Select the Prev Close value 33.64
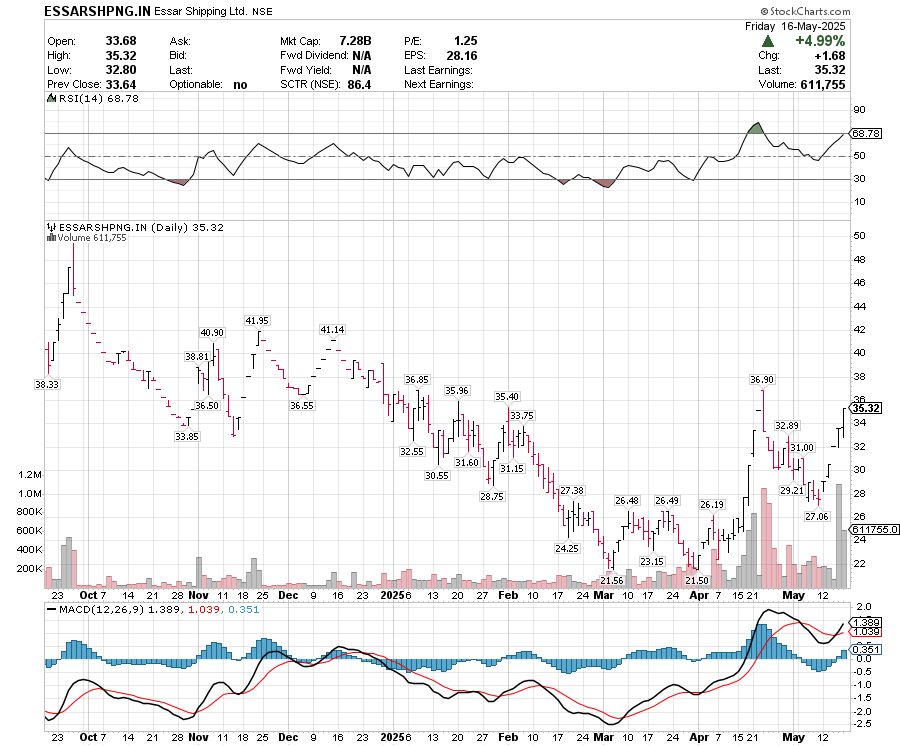Image resolution: width=900 pixels, height=746 pixels. [121, 84]
